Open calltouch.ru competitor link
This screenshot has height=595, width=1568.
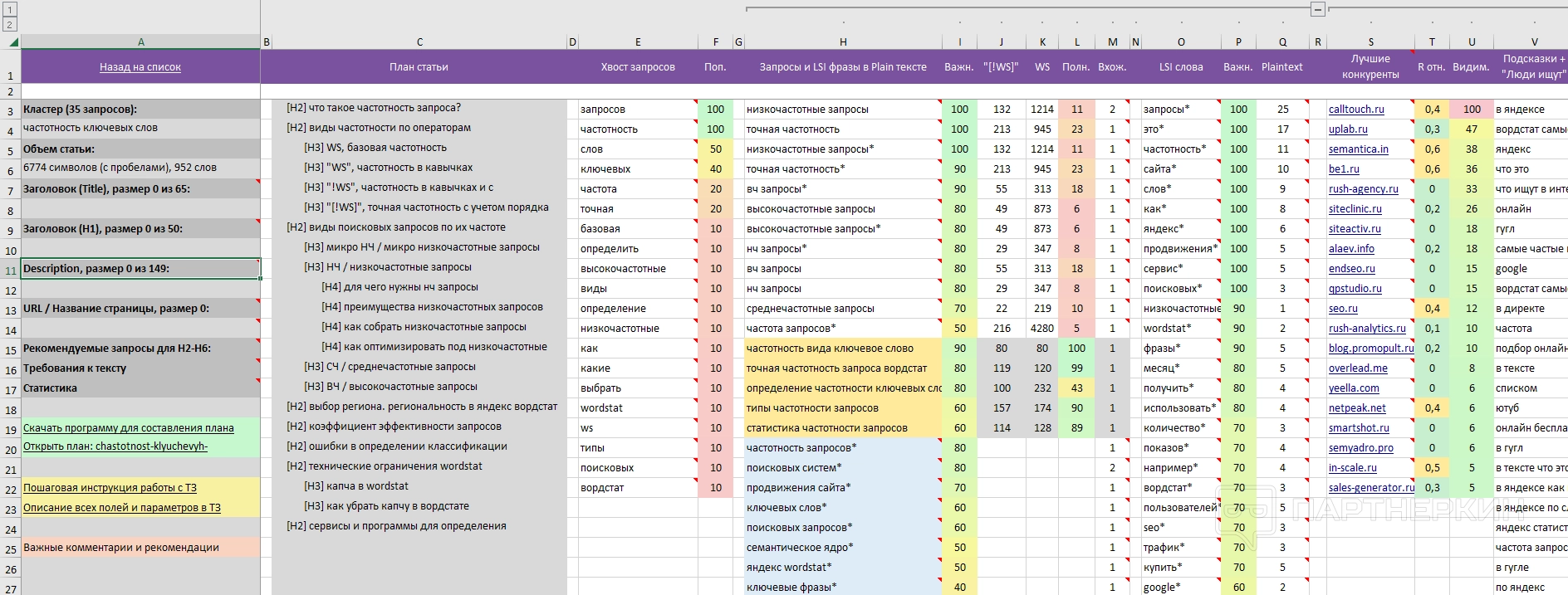pos(1355,110)
